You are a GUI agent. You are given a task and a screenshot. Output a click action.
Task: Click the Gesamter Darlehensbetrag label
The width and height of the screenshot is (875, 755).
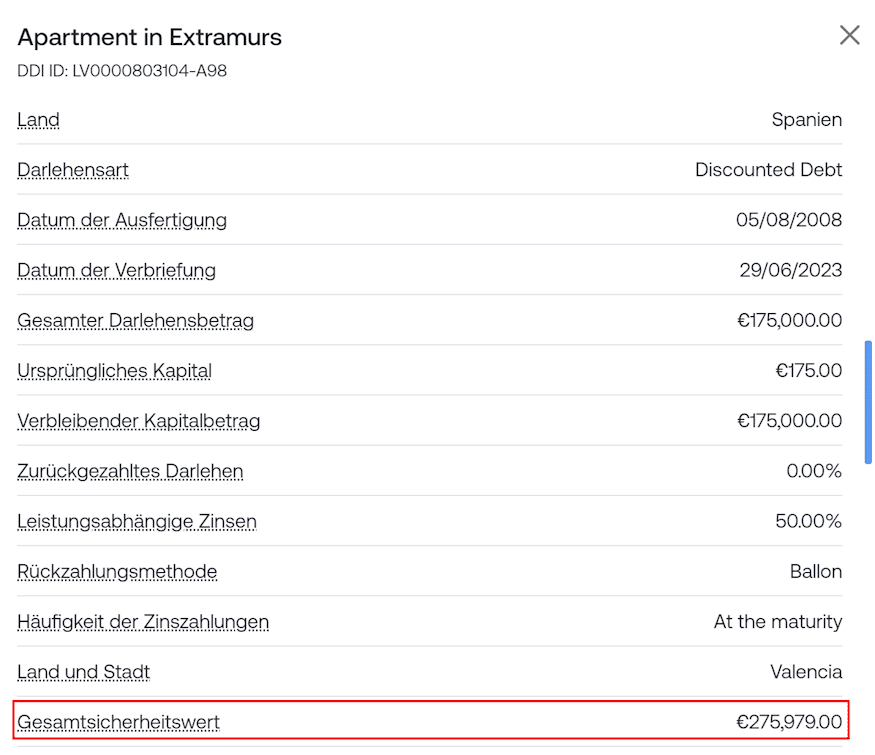pyautogui.click(x=135, y=321)
